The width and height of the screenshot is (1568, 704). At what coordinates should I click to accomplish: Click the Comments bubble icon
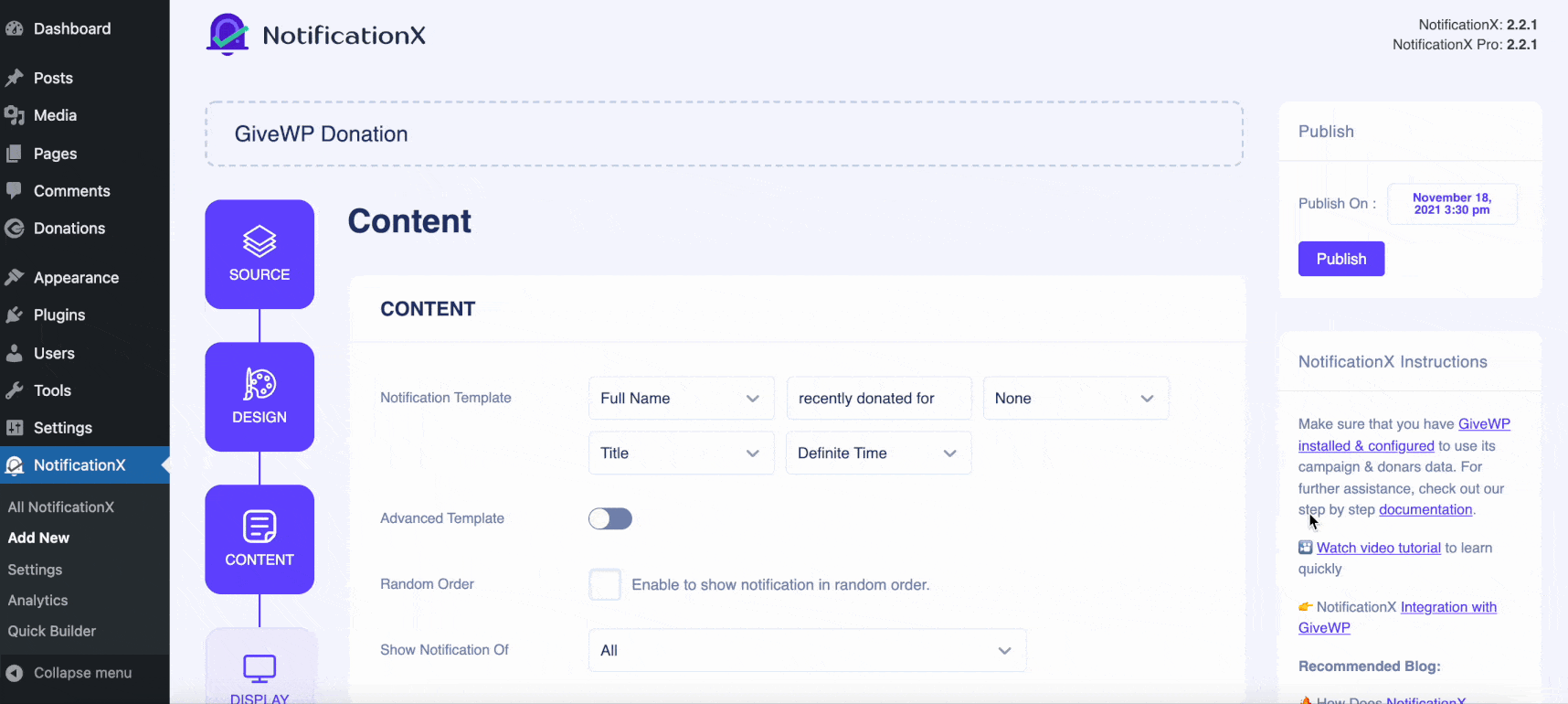[x=14, y=190]
